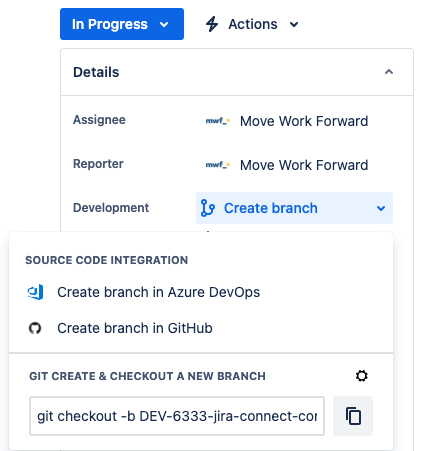The image size is (424, 451).
Task: Click Move Work Forward assignee name
Action: 304,121
